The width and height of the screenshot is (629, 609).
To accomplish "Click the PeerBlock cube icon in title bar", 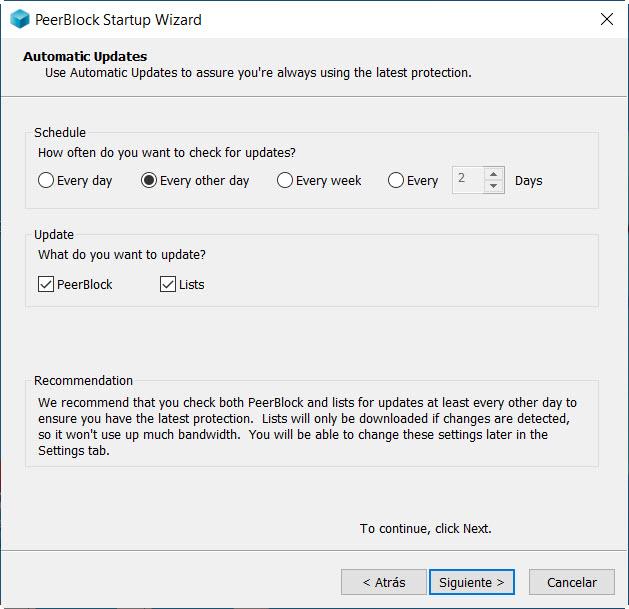I will pyautogui.click(x=20, y=19).
